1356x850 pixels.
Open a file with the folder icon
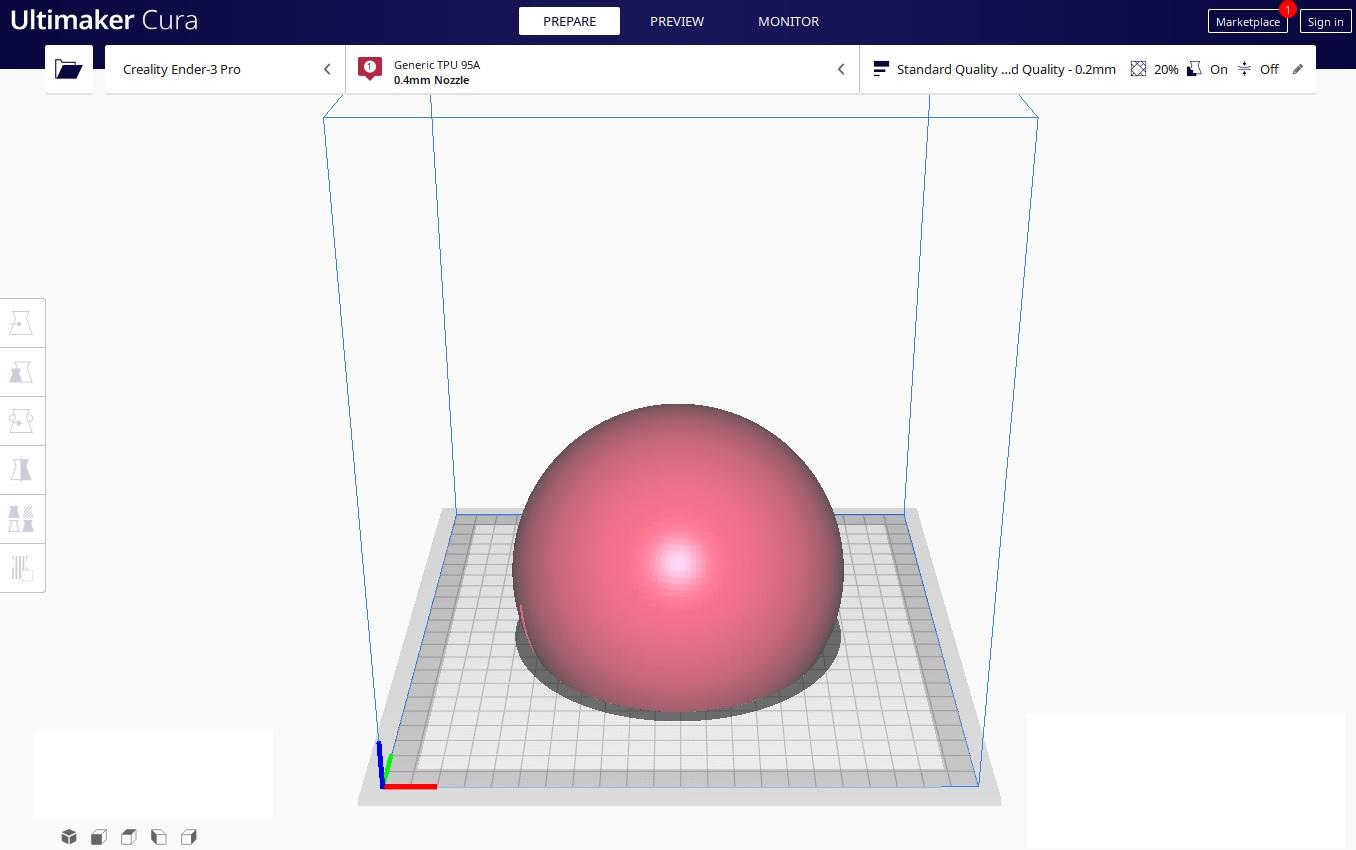click(68, 69)
